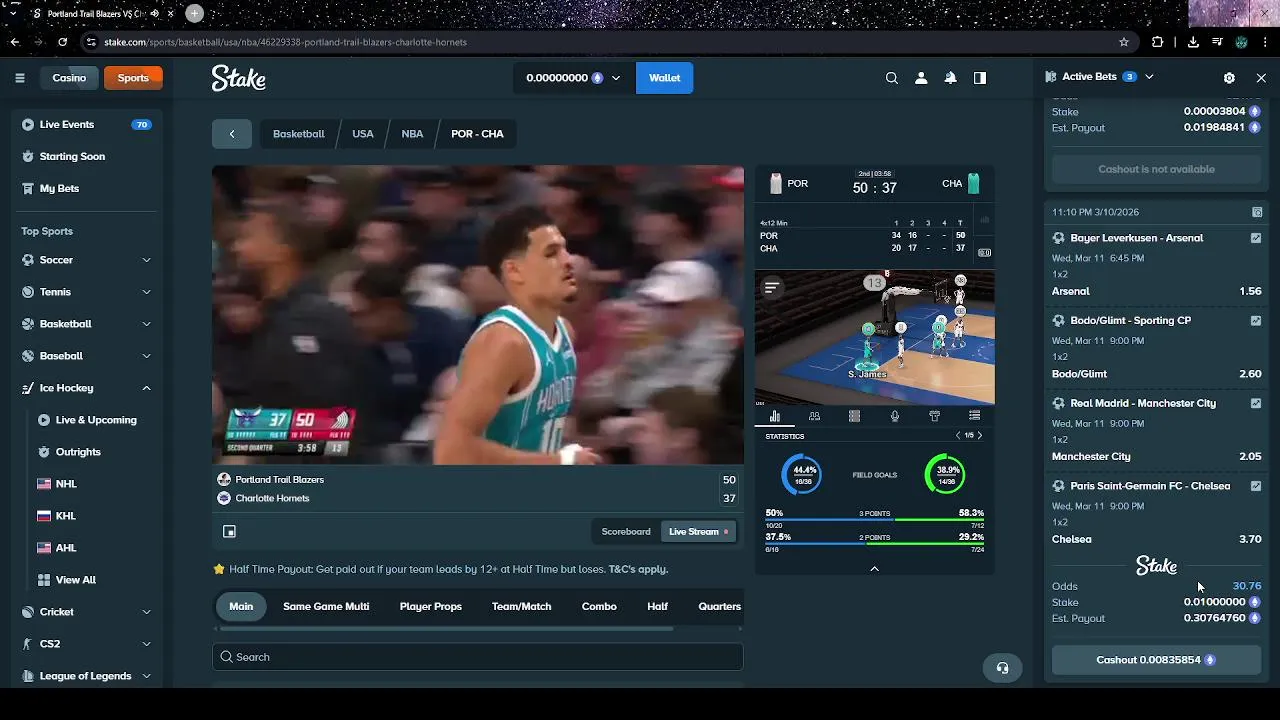The height and width of the screenshot is (720, 1280).
Task: Switch to Live Stream view
Action: pos(698,532)
